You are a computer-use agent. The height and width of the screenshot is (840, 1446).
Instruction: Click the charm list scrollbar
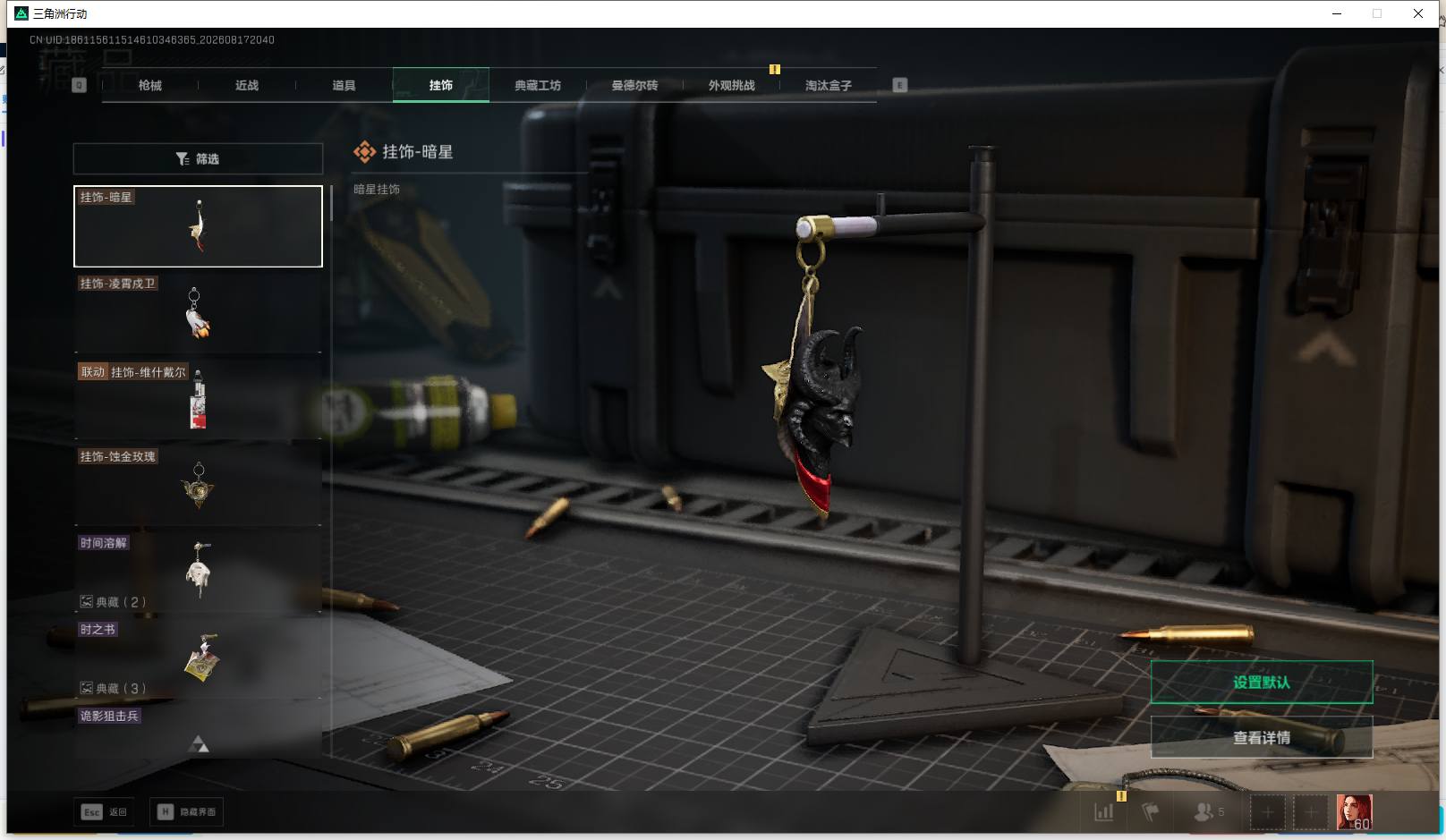331,204
